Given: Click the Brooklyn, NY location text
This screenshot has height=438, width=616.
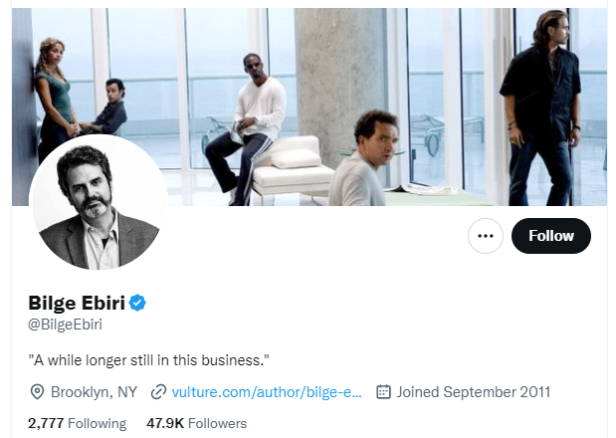Looking at the screenshot, I should point(94,391).
